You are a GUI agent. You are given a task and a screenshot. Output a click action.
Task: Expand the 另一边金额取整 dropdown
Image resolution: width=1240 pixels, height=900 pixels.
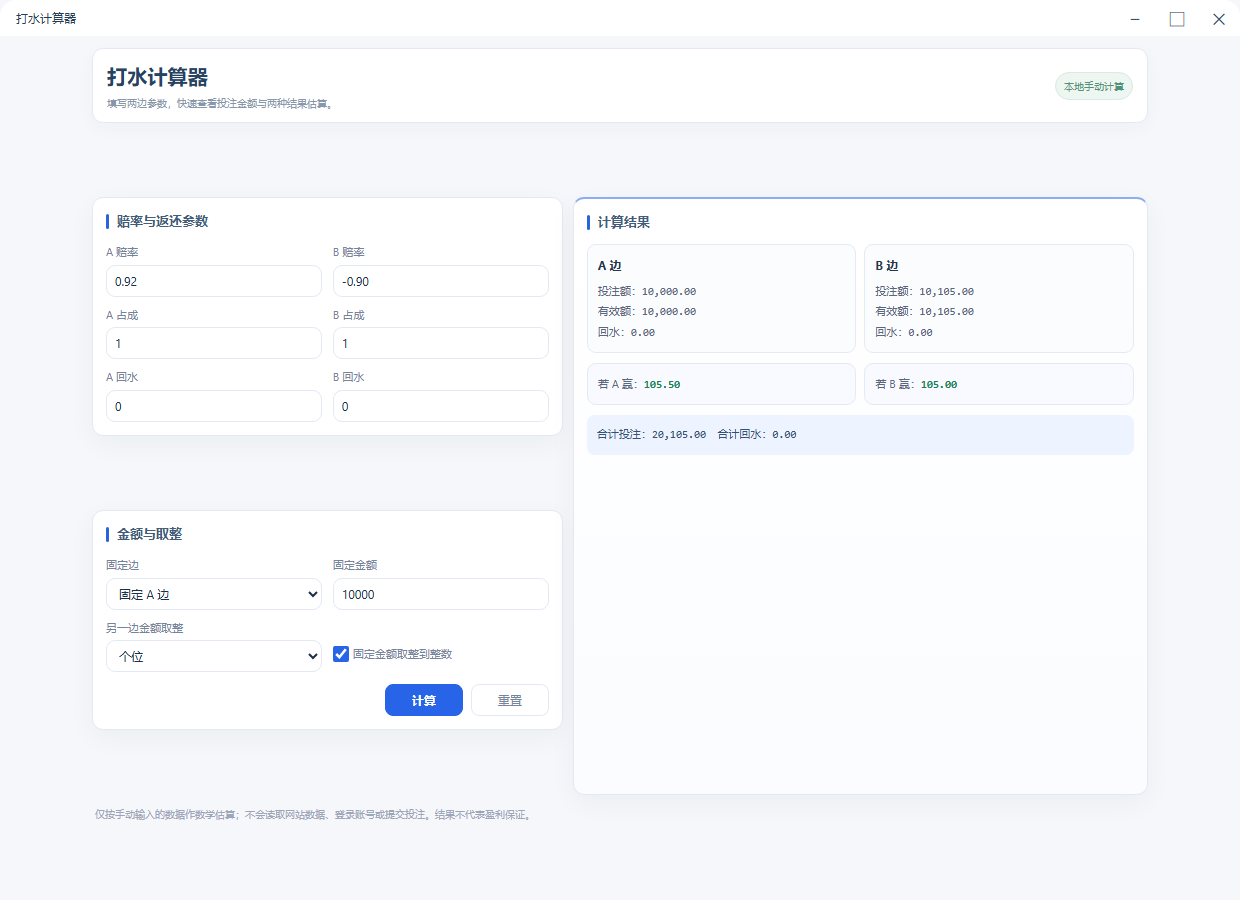(214, 656)
